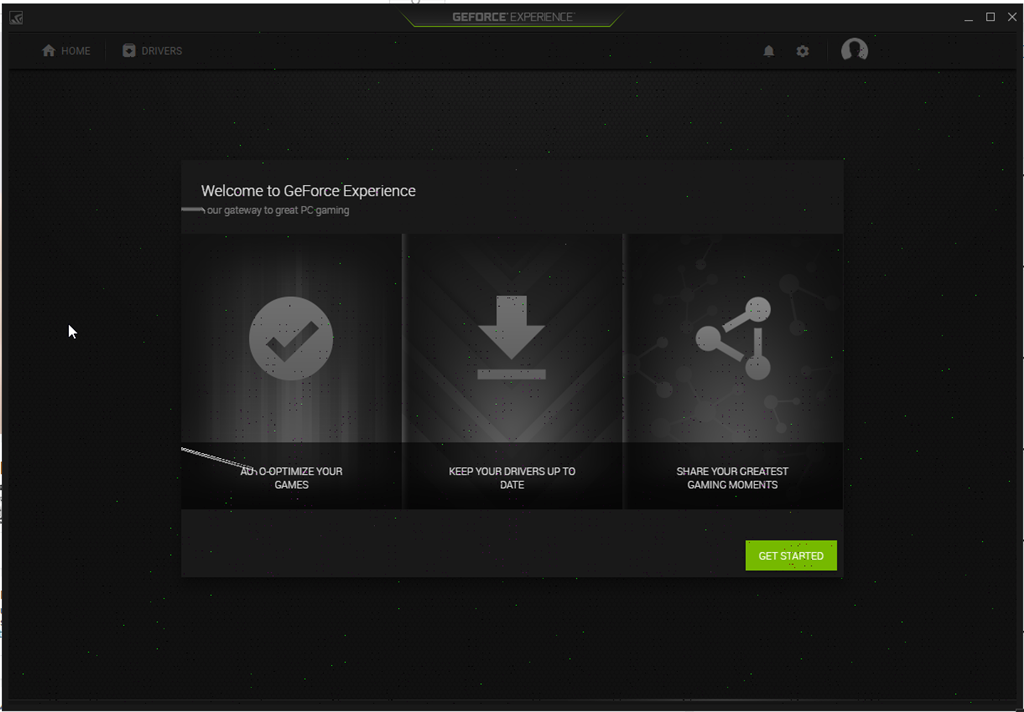The image size is (1024, 712).
Task: Maximize the GeForce Experience window
Action: (990, 16)
